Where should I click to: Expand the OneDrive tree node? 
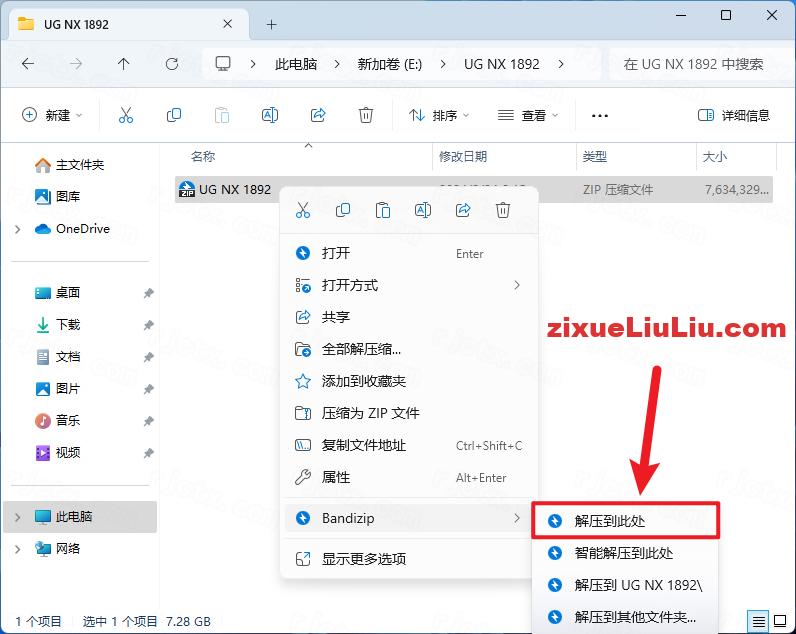point(18,229)
